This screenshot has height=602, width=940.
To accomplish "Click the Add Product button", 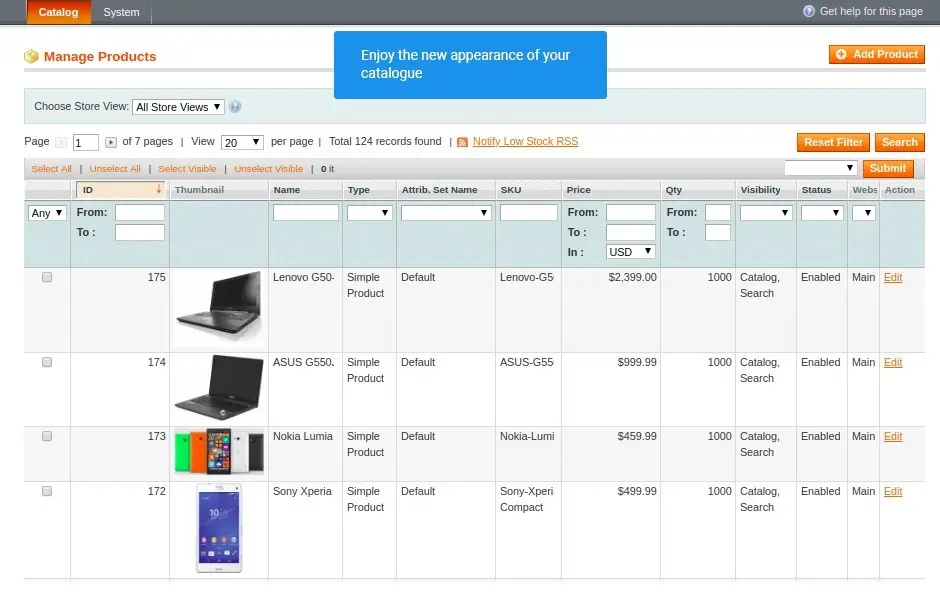I will tap(876, 54).
